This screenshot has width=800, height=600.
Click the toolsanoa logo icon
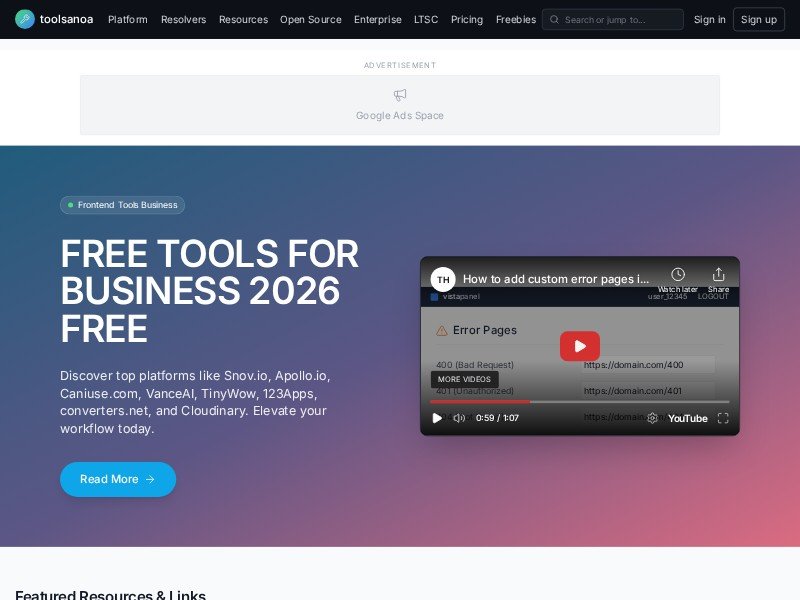[24, 19]
